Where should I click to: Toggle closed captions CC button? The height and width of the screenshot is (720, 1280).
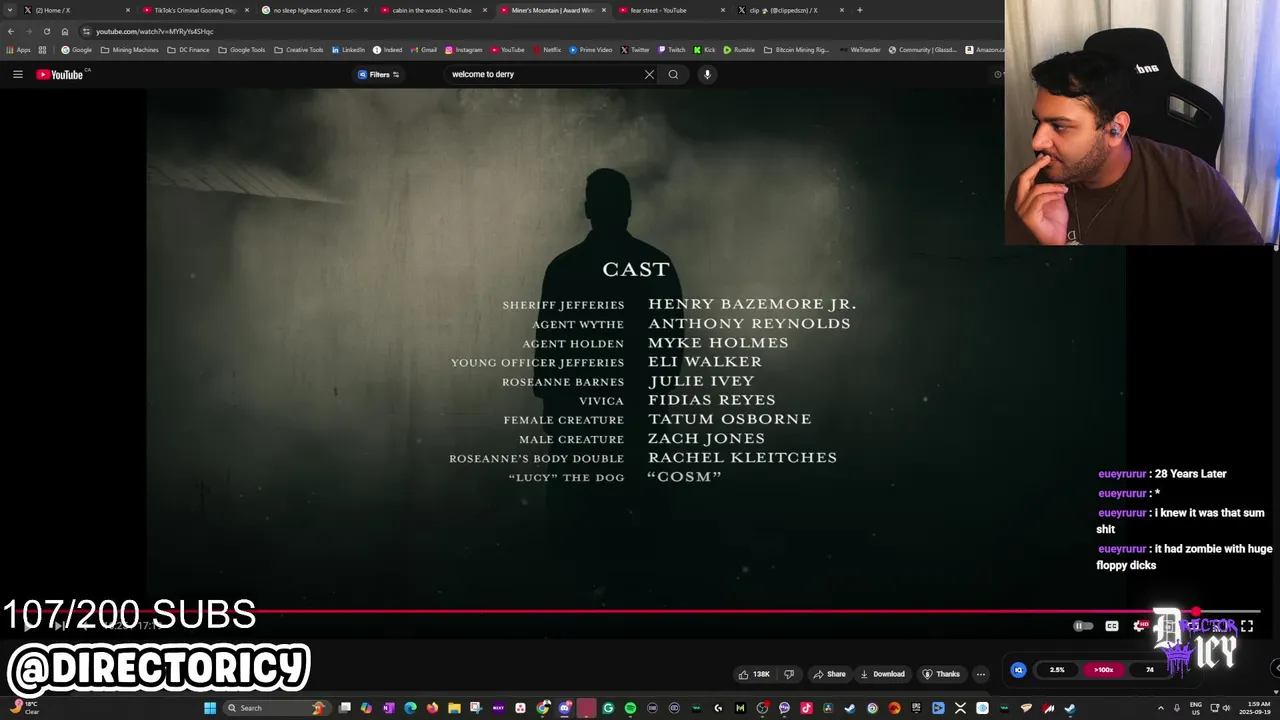pos(1112,626)
